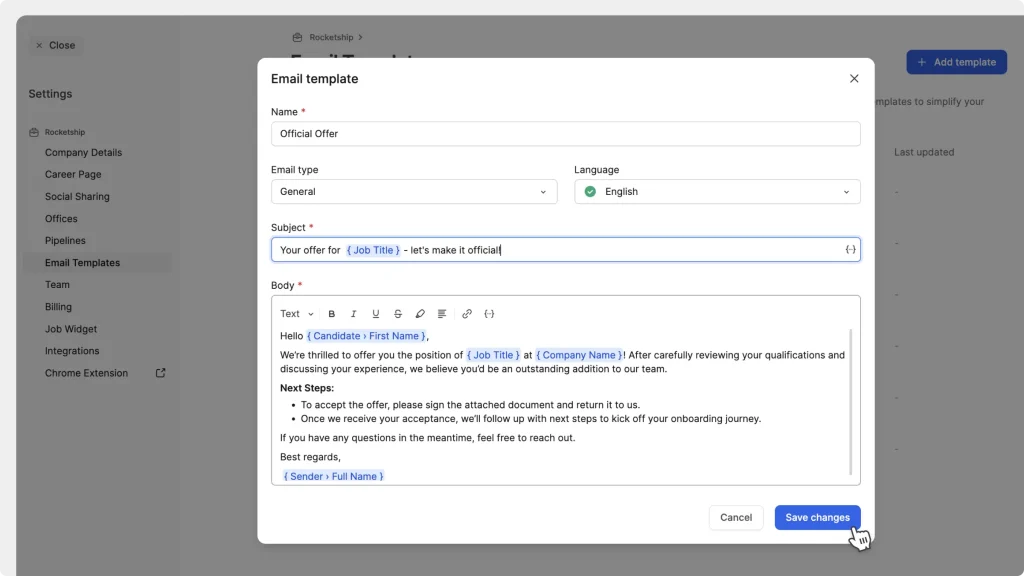Click into the template Name field
This screenshot has width=1024, height=576.
(x=565, y=133)
